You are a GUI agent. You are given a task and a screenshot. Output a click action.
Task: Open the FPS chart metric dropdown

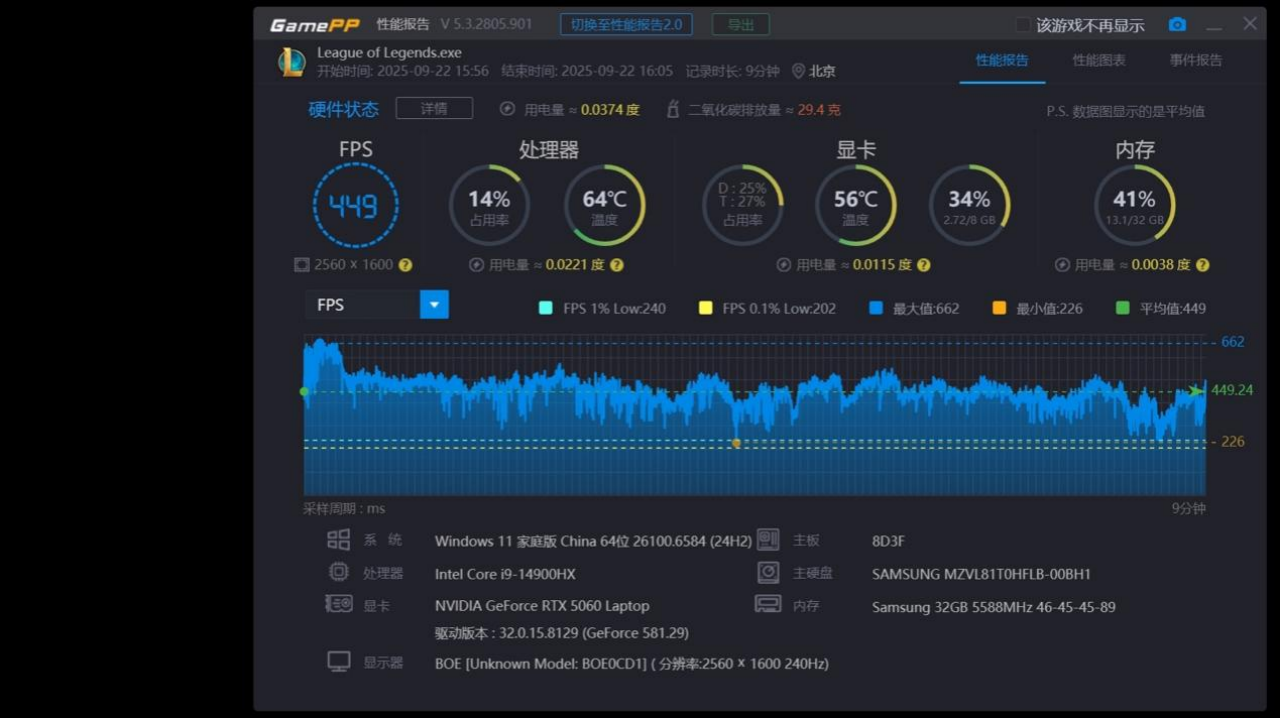[434, 305]
